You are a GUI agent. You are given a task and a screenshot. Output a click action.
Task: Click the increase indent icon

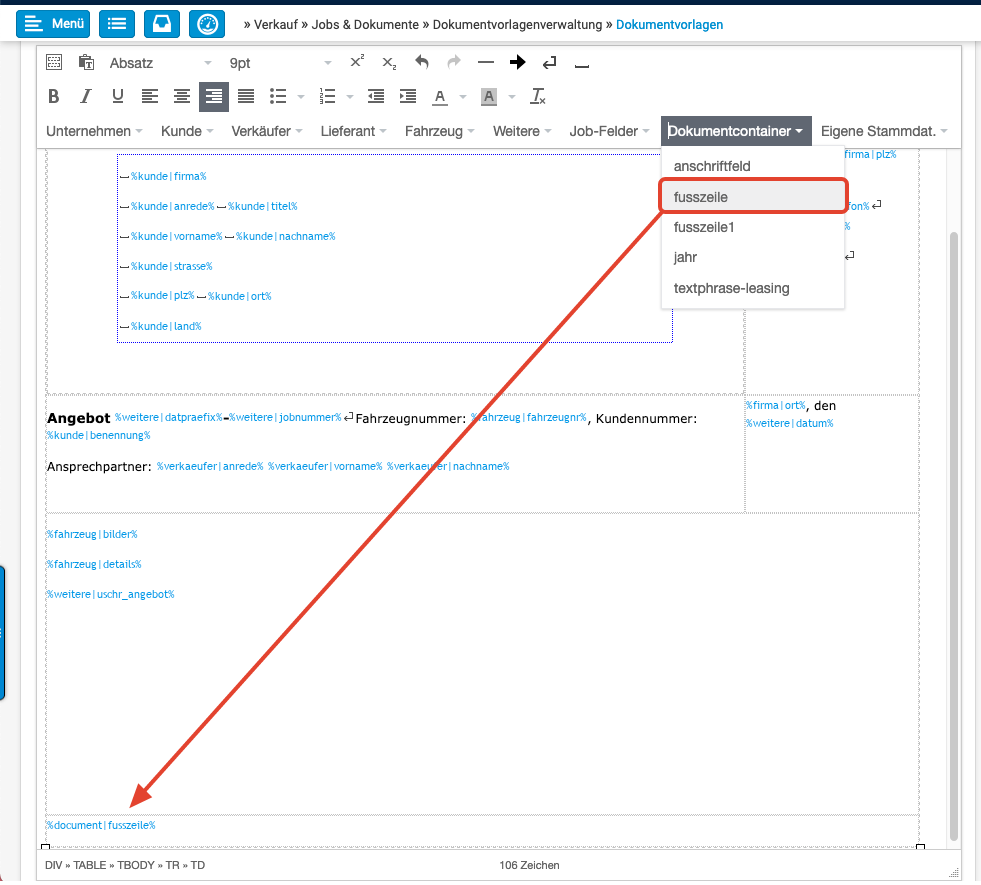tap(407, 97)
